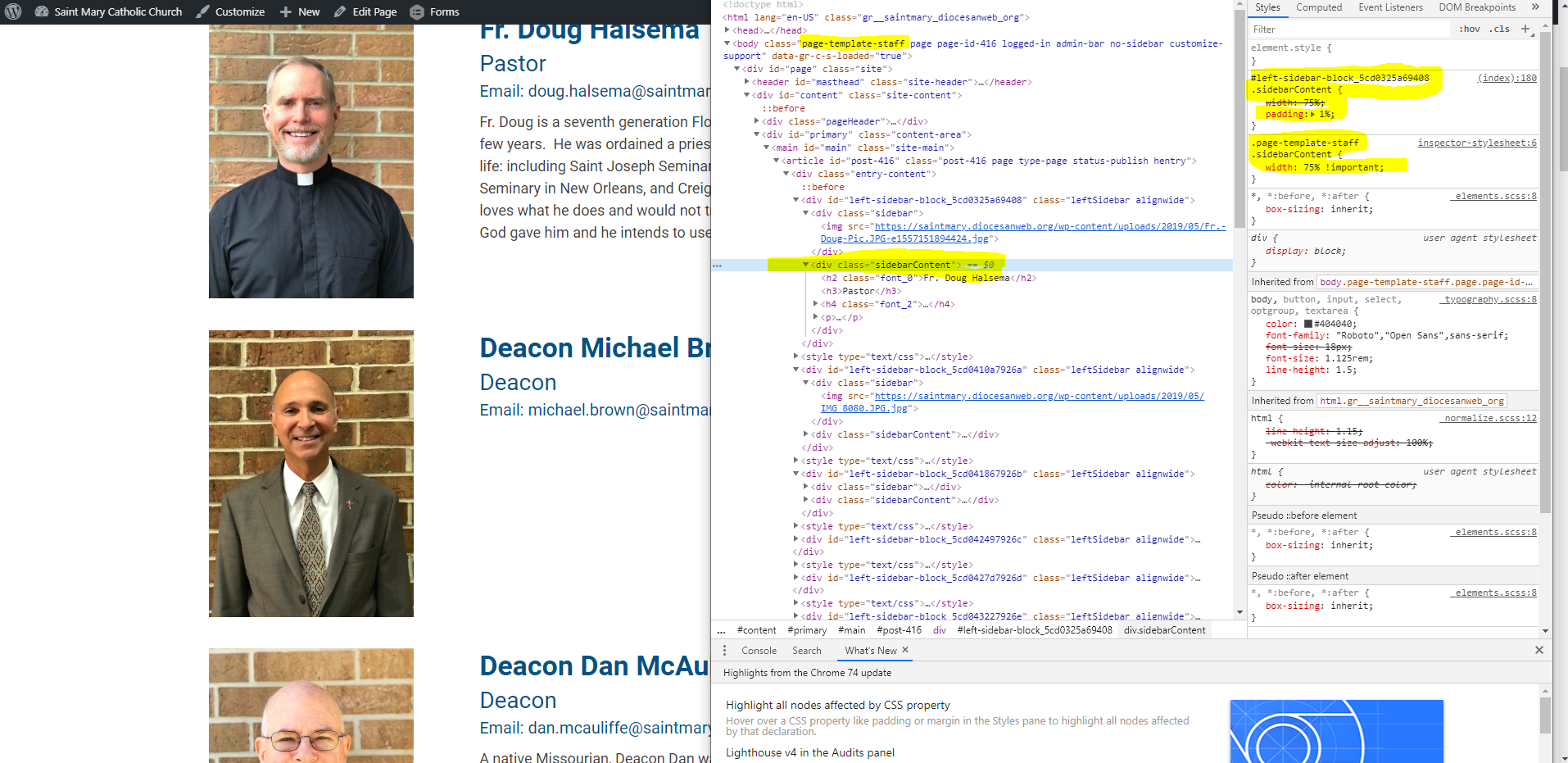This screenshot has width=1568, height=763.
Task: Click the New Style Rule plus icon
Action: pyautogui.click(x=1525, y=29)
